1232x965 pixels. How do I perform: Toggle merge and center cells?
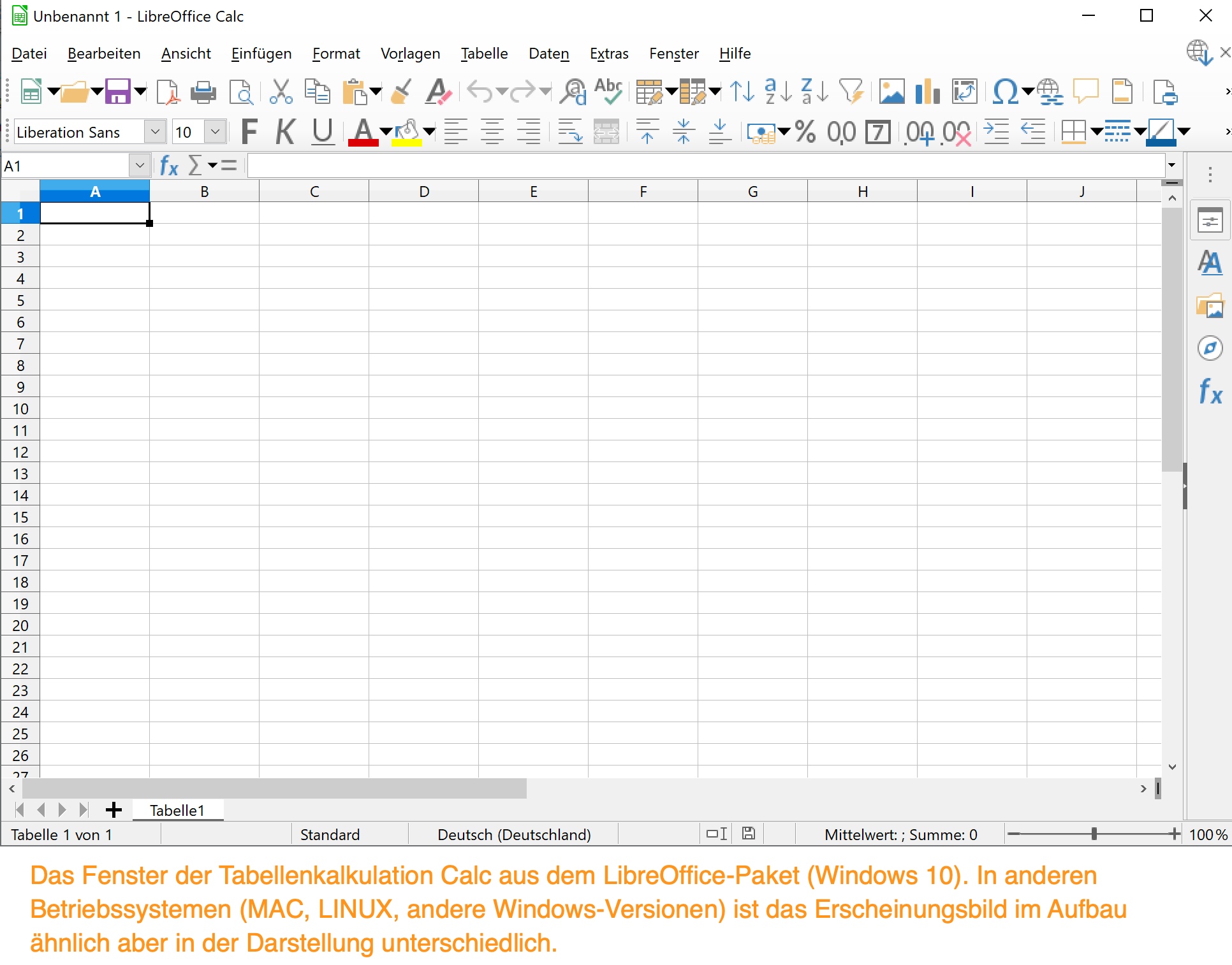606,132
